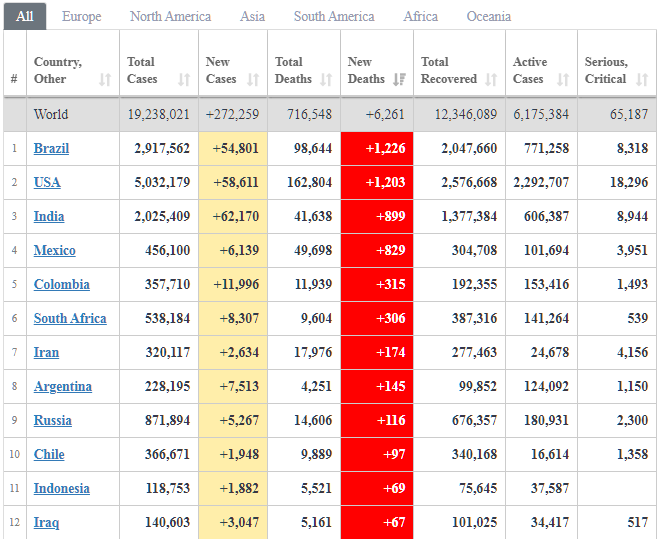This screenshot has height=539, width=657.
Task: Click the New Deaths sort icon
Action: (399, 80)
